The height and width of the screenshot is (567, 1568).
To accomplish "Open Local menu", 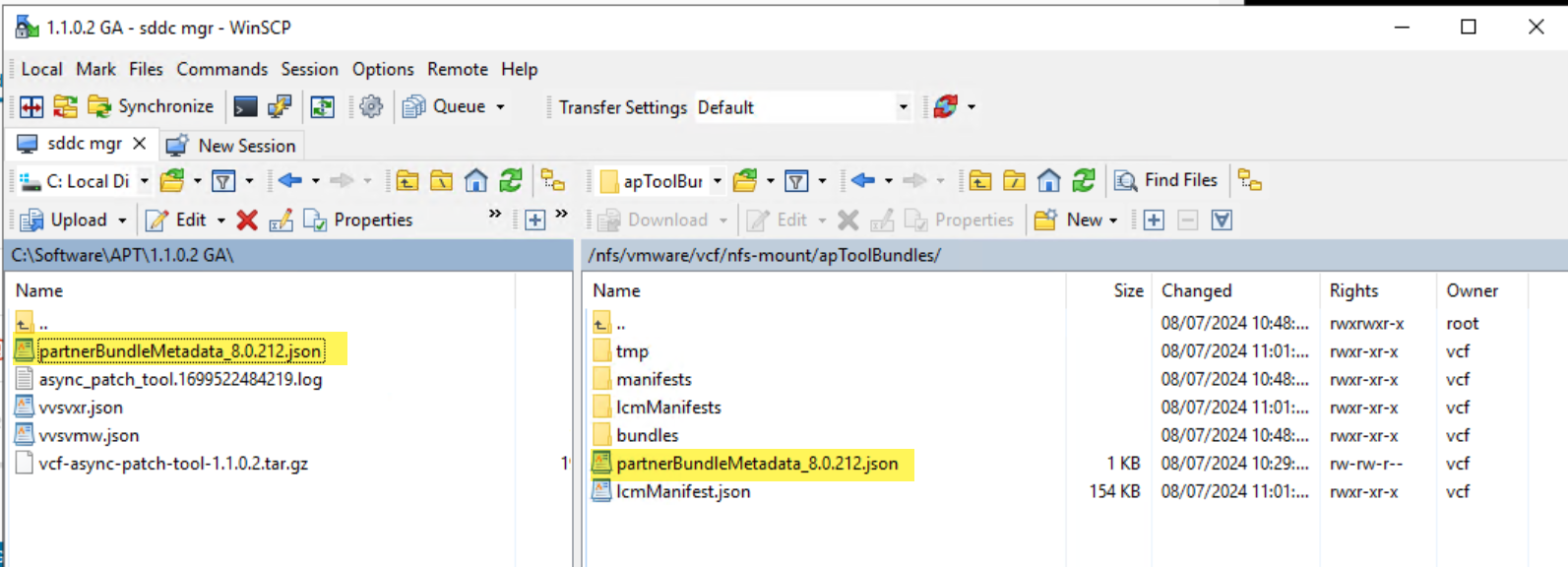I will click(41, 69).
